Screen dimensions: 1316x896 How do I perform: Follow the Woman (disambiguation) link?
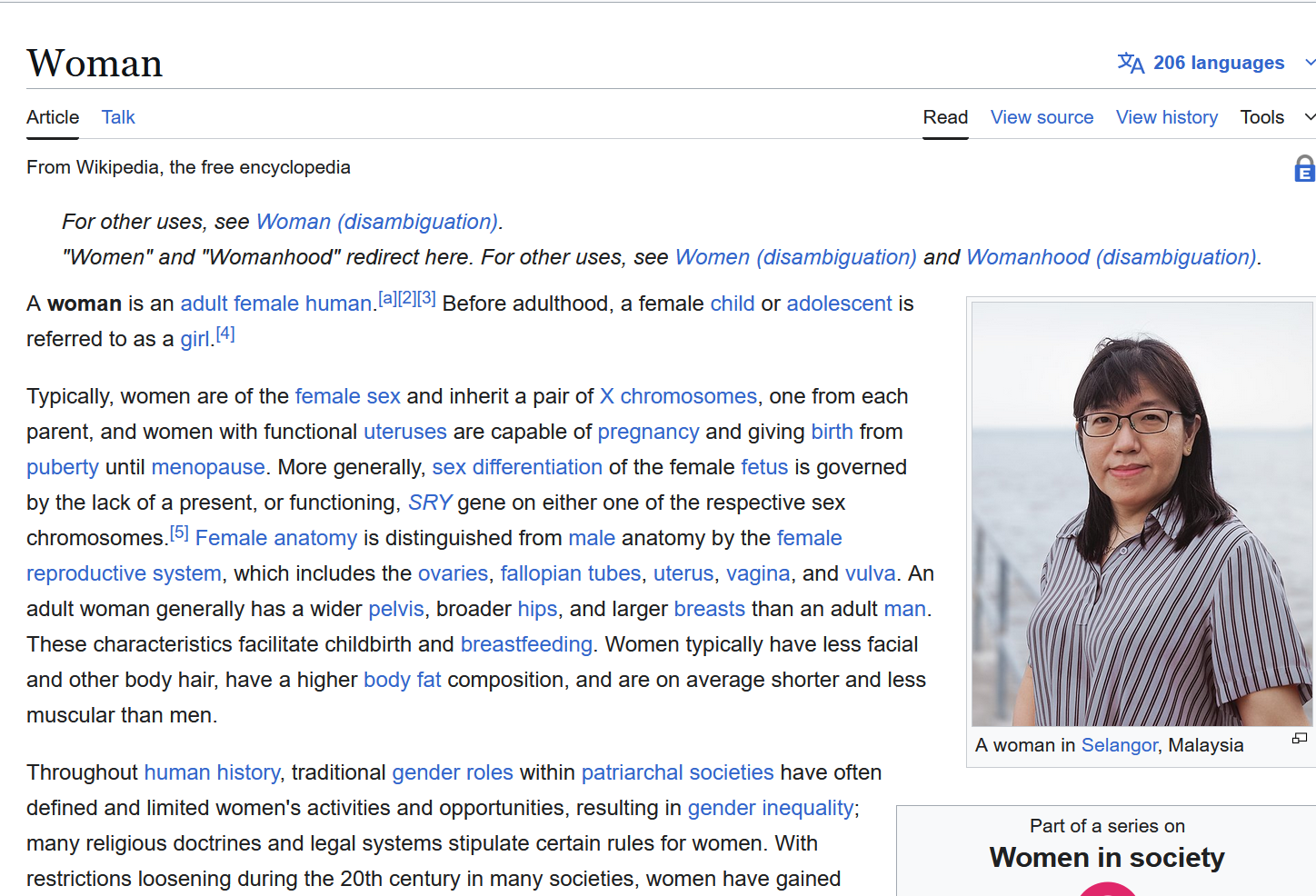377,222
